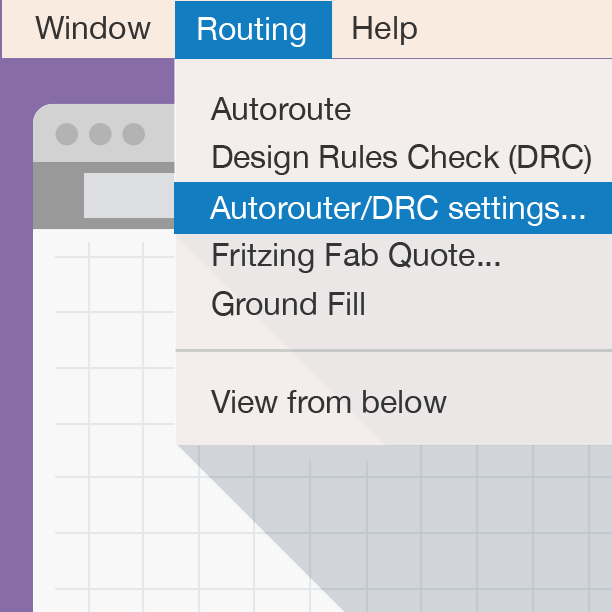Viewport: 612px width, 612px height.
Task: Click the Routing menu in the menu bar
Action: tap(253, 30)
